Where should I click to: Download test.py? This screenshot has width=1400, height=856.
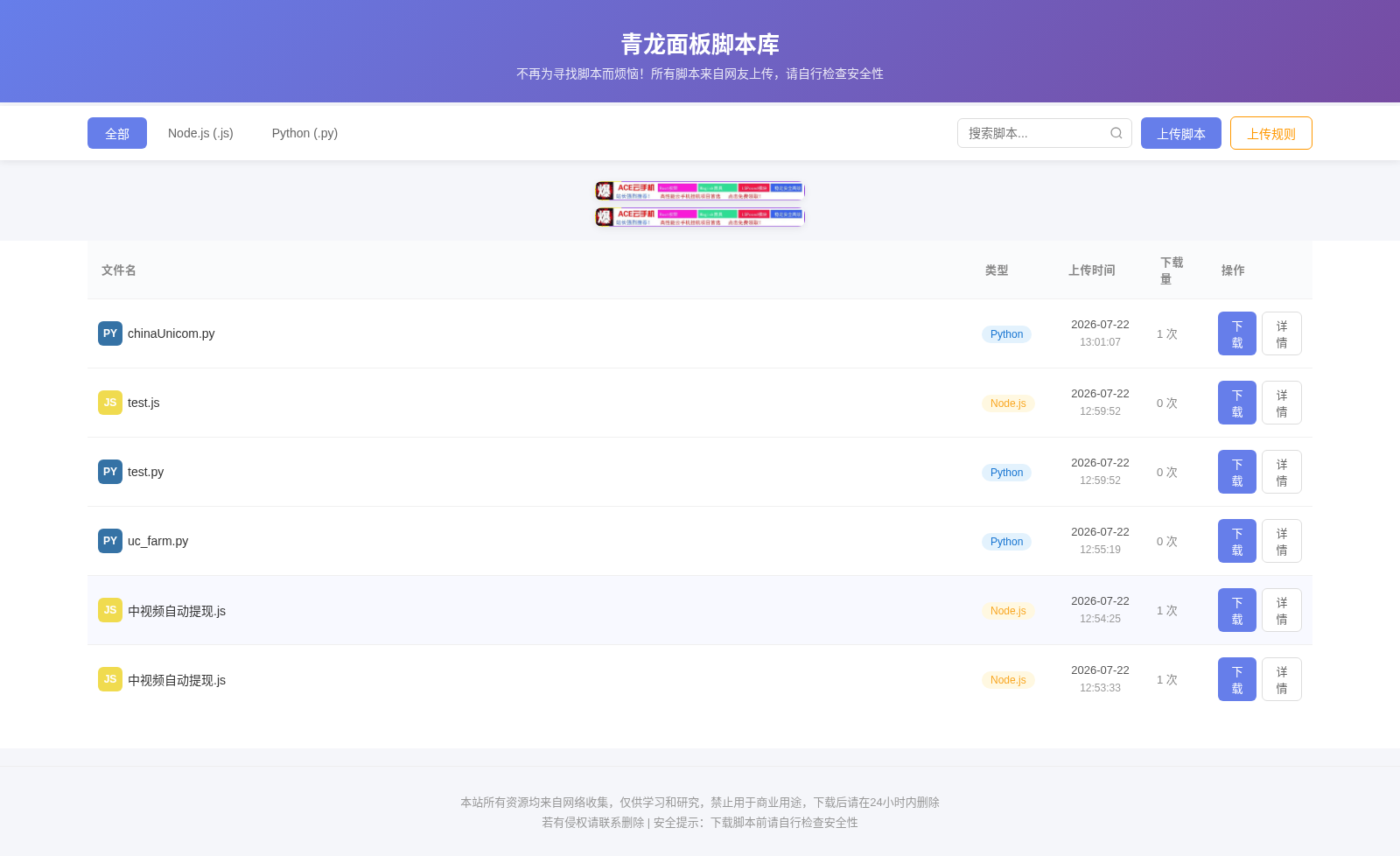1237,472
